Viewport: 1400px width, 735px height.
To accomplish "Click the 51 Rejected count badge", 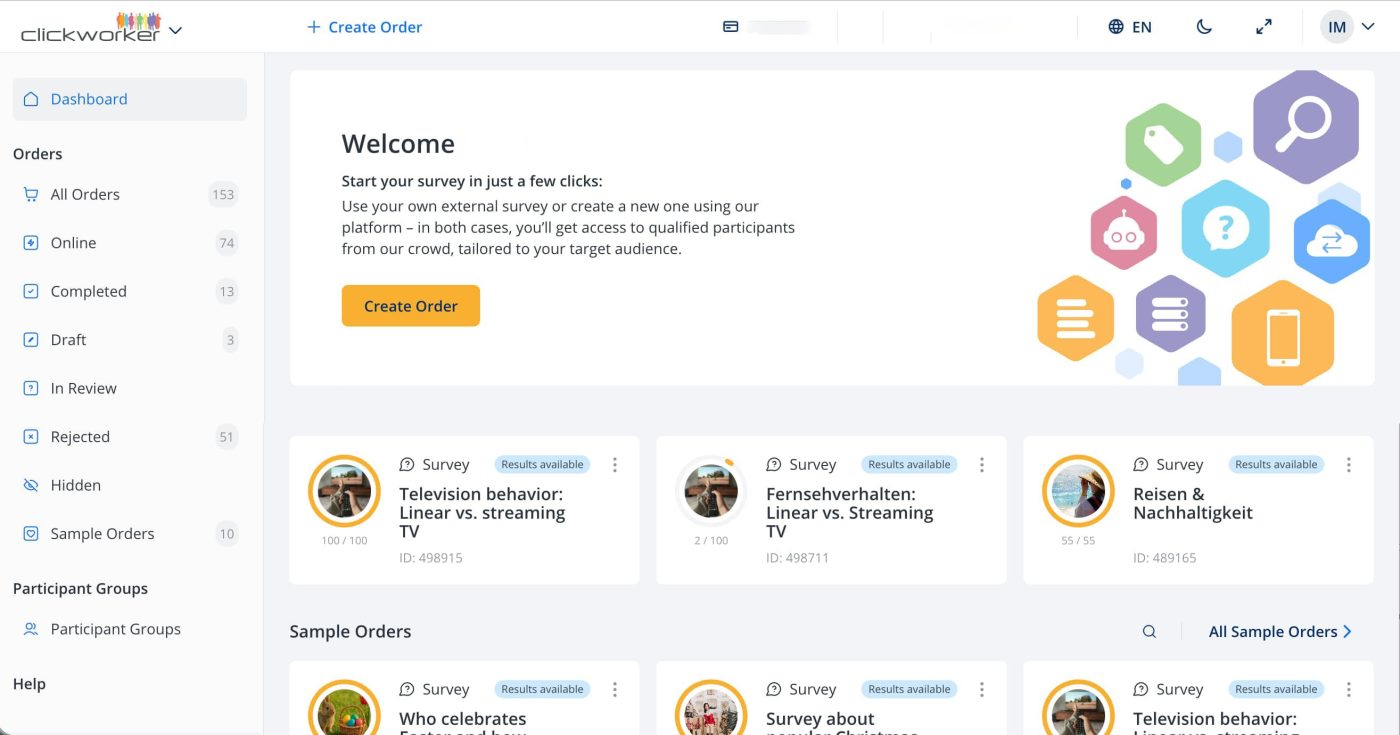I will [227, 437].
